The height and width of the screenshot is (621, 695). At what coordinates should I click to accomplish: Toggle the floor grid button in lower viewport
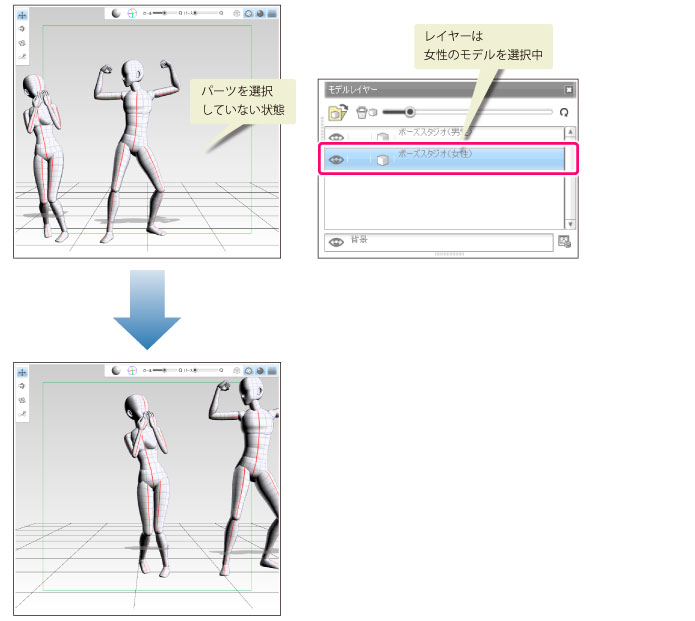[x=272, y=371]
